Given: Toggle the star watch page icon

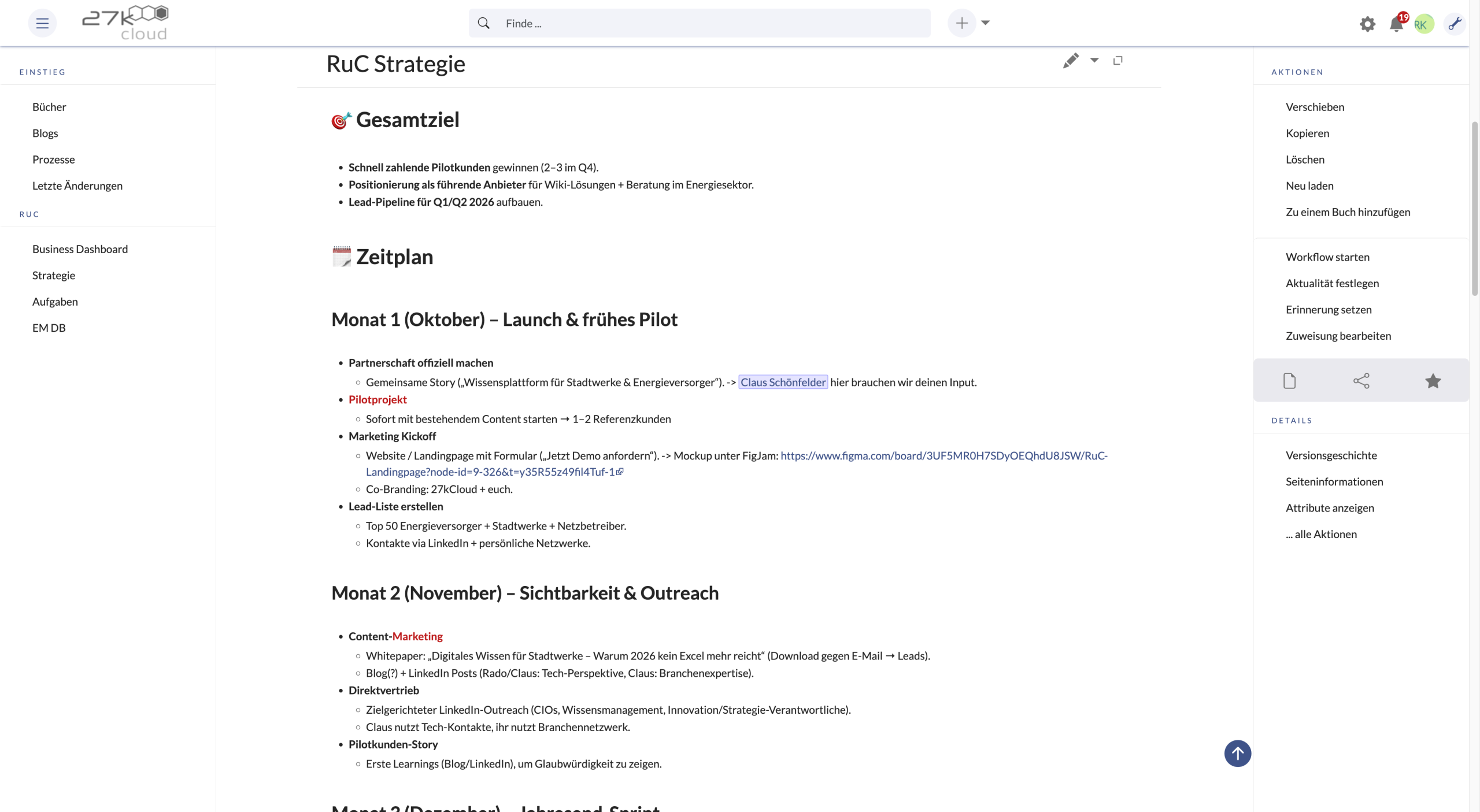Looking at the screenshot, I should [1433, 381].
